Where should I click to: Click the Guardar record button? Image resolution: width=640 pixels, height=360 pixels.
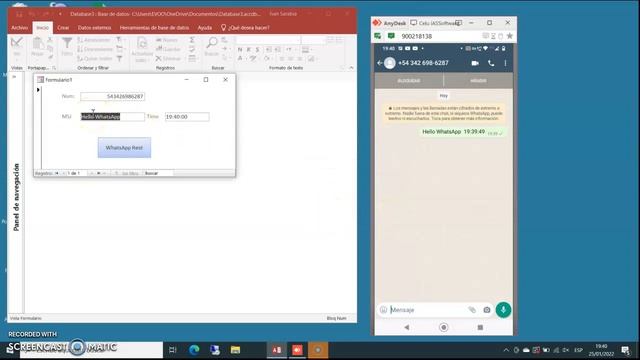pyautogui.click(x=168, y=49)
